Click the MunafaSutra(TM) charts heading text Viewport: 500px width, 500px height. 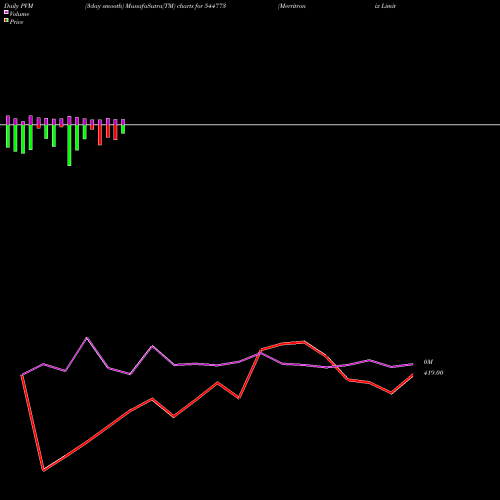point(155,6)
